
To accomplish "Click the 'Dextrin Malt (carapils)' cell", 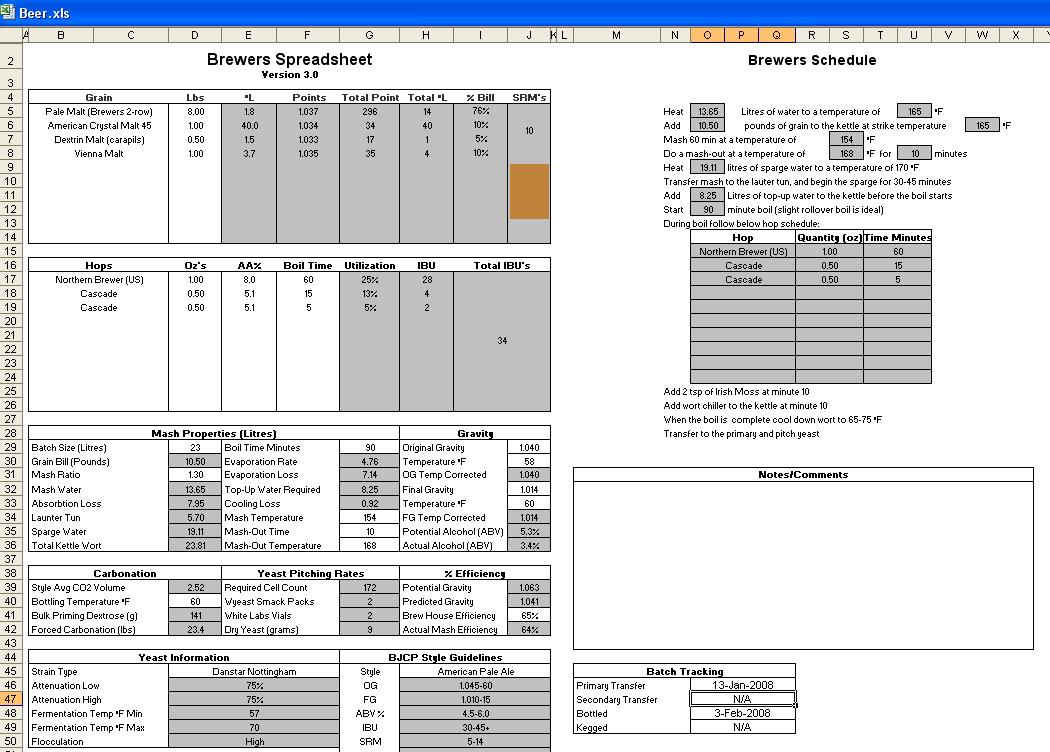I will tap(98, 139).
